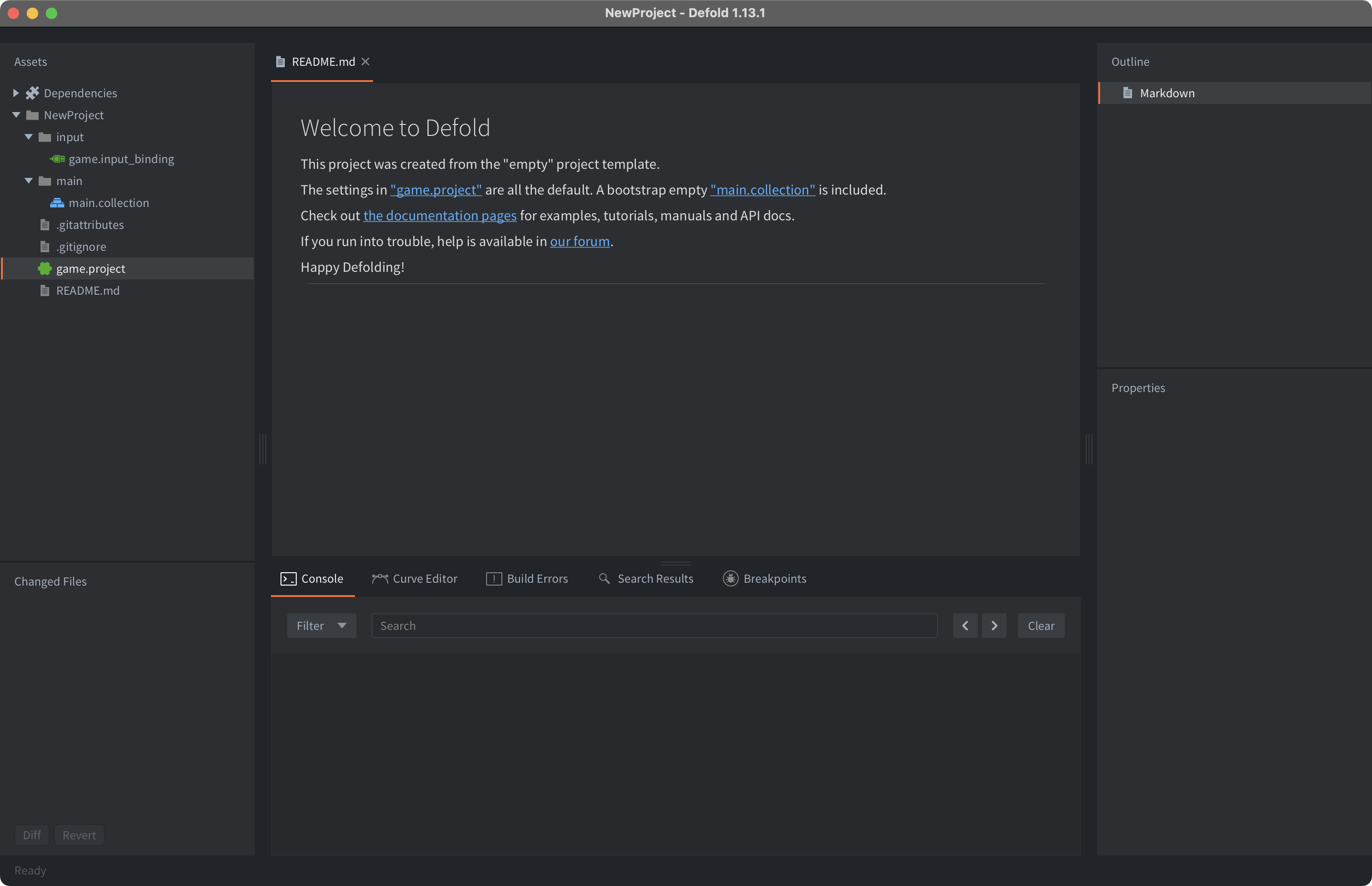Click the left panel resize handle
Viewport: 1372px width, 886px height.
pos(262,449)
